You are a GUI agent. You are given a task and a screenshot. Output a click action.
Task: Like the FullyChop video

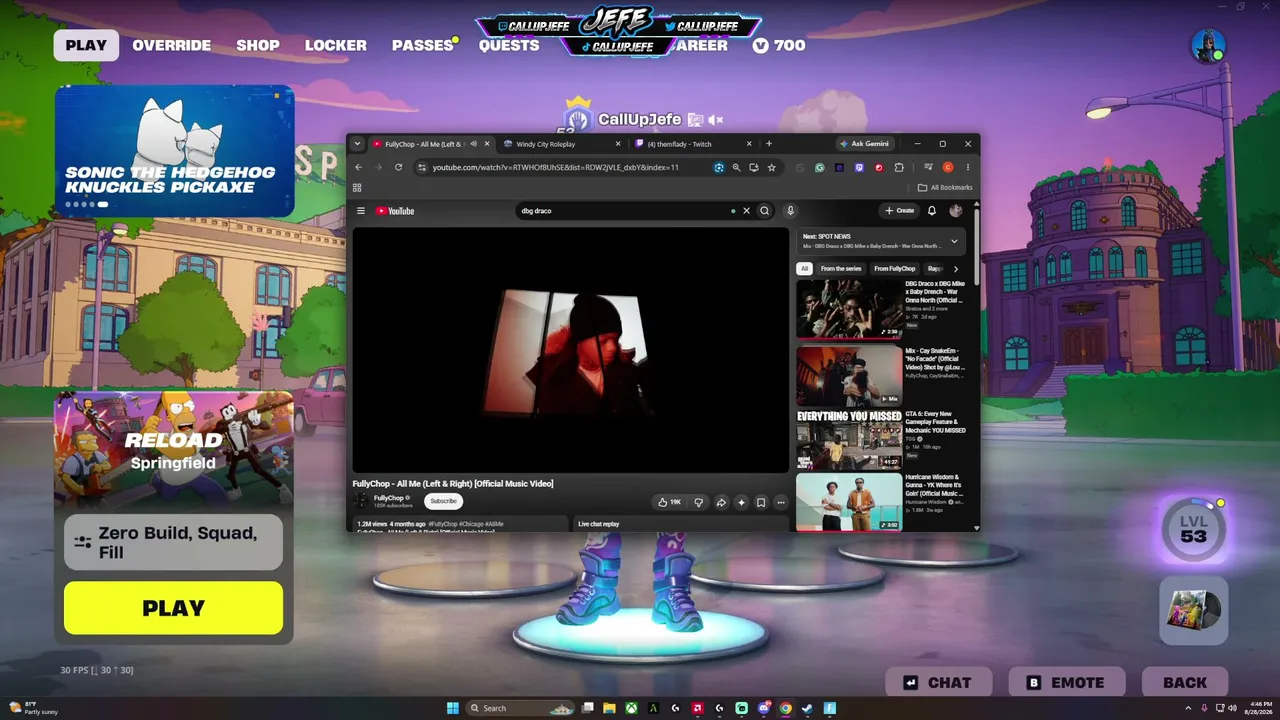click(669, 502)
